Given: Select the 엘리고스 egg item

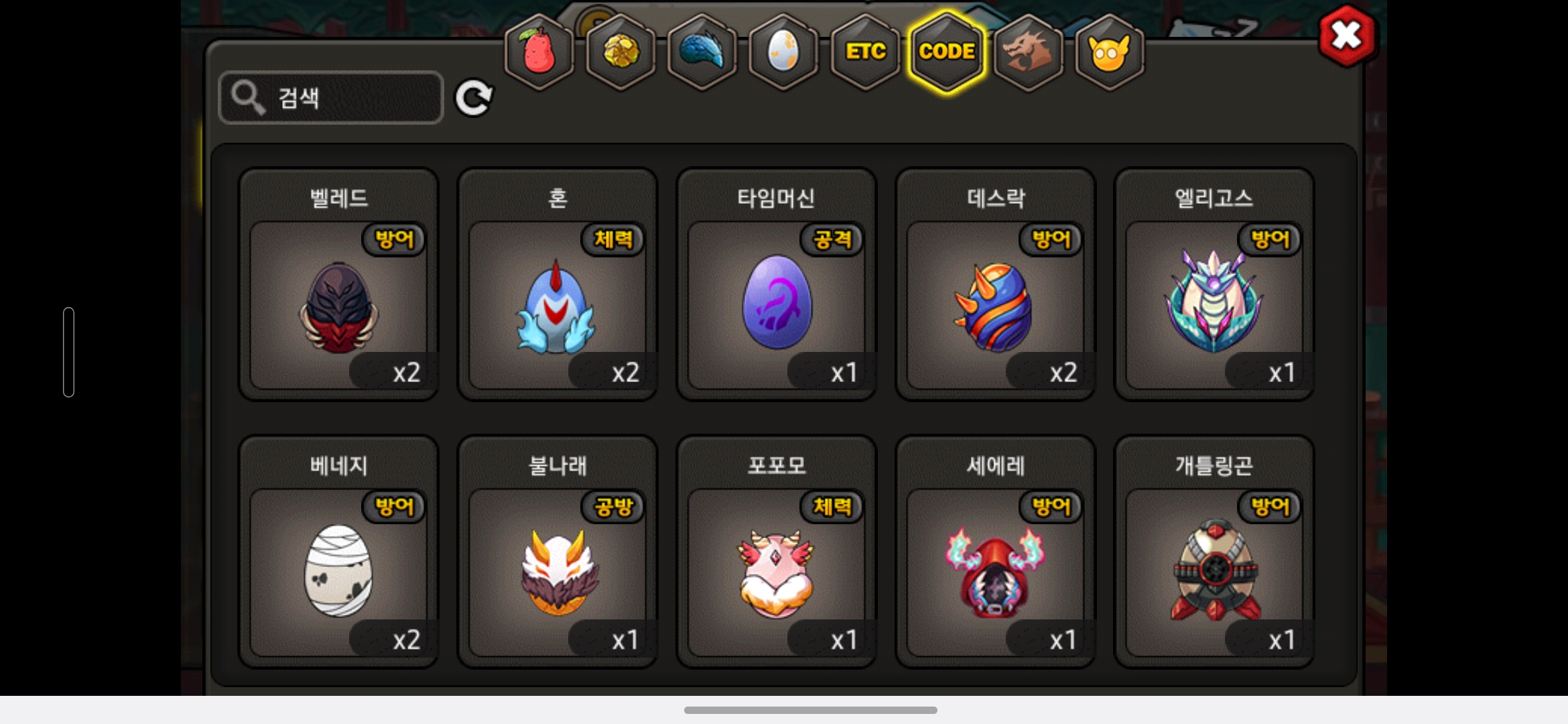Looking at the screenshot, I should 1214,284.
